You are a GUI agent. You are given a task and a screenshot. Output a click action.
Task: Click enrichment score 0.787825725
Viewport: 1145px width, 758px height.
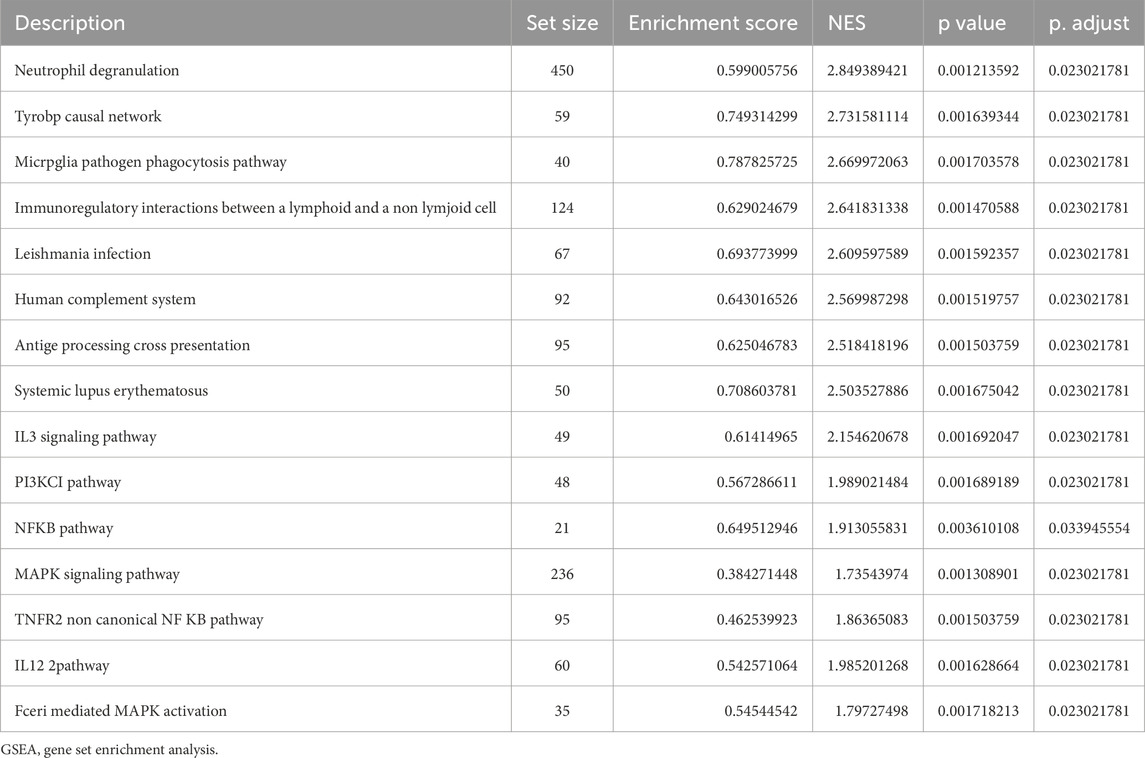tap(757, 162)
